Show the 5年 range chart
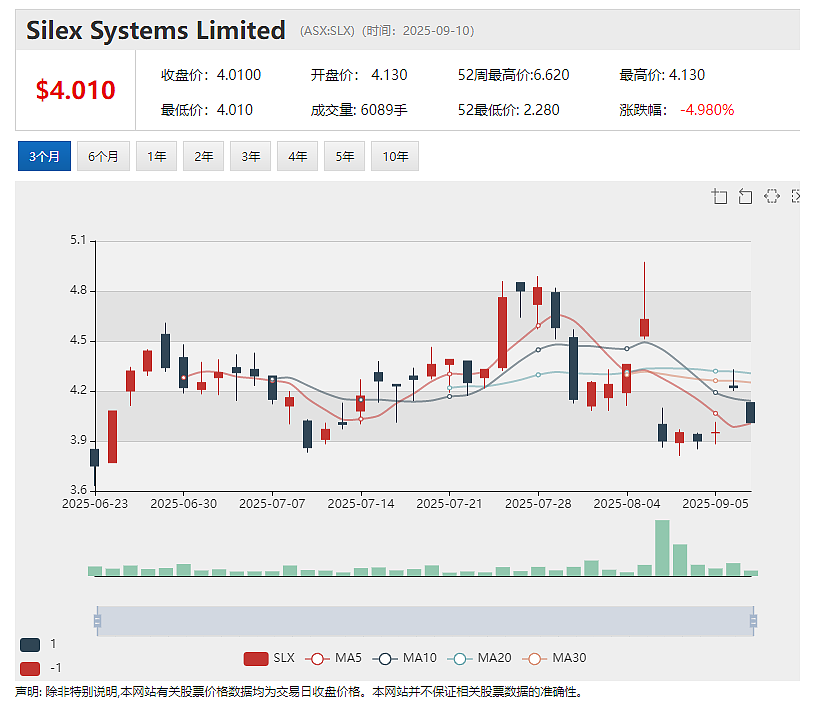This screenshot has height=716, width=814. click(344, 156)
